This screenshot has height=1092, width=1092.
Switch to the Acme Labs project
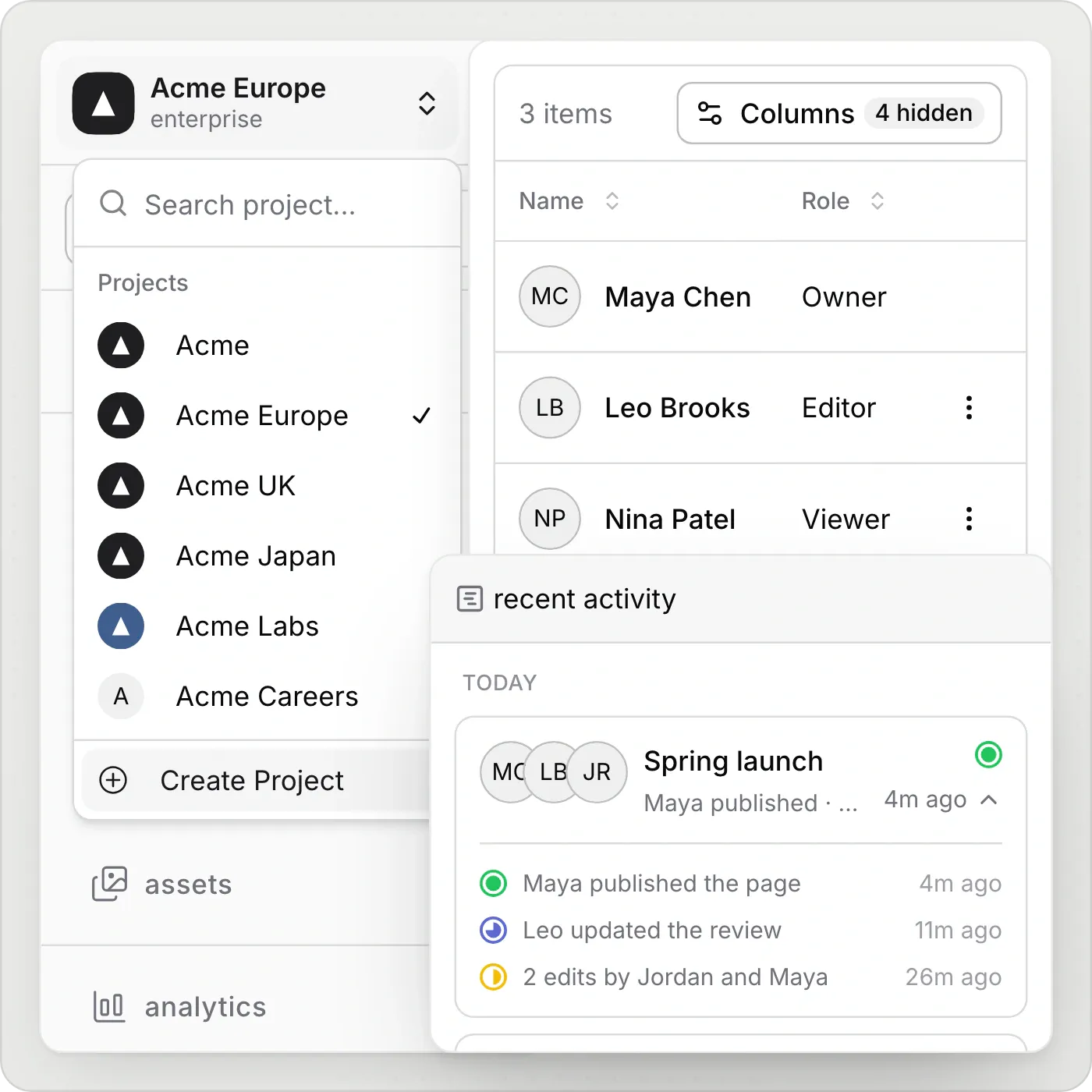coord(256,626)
